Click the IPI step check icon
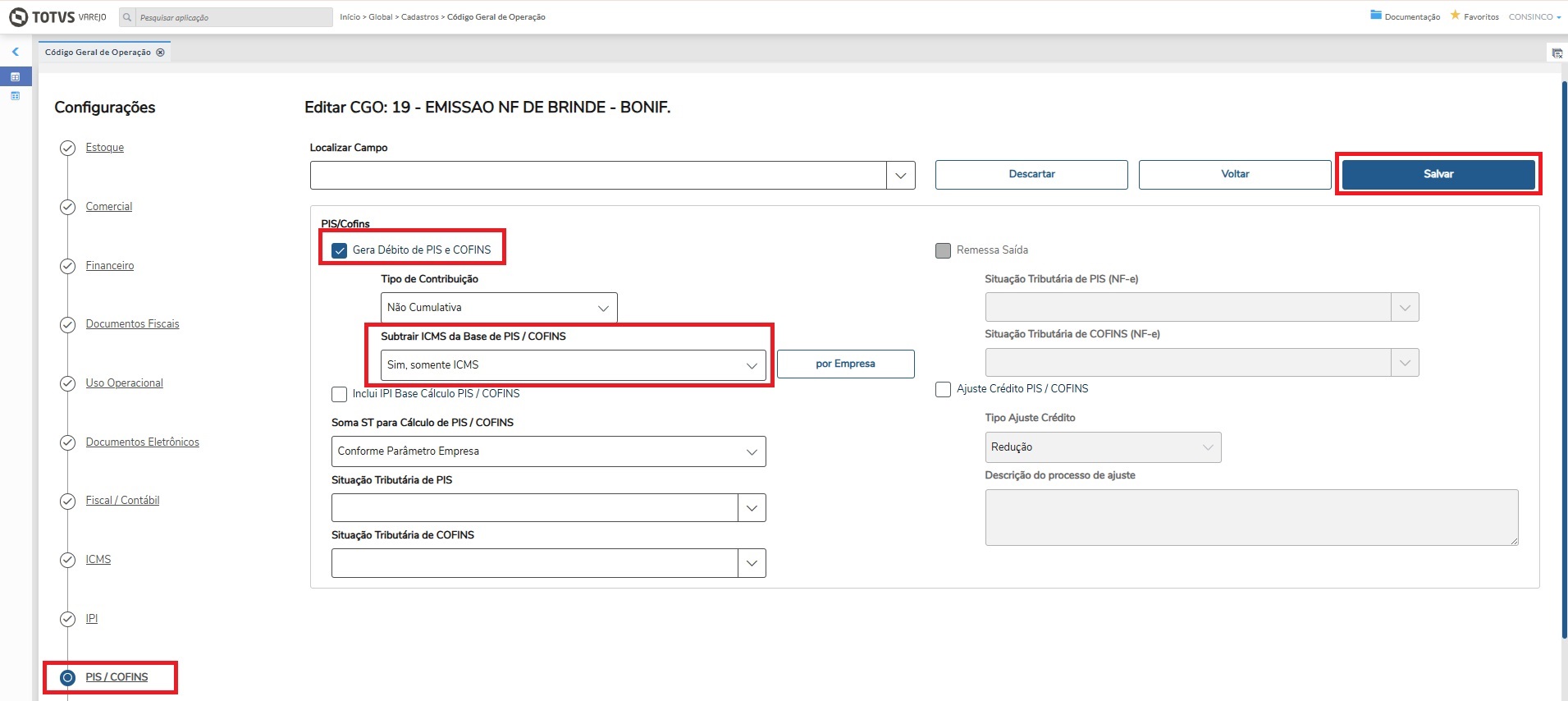1568x701 pixels. (68, 619)
